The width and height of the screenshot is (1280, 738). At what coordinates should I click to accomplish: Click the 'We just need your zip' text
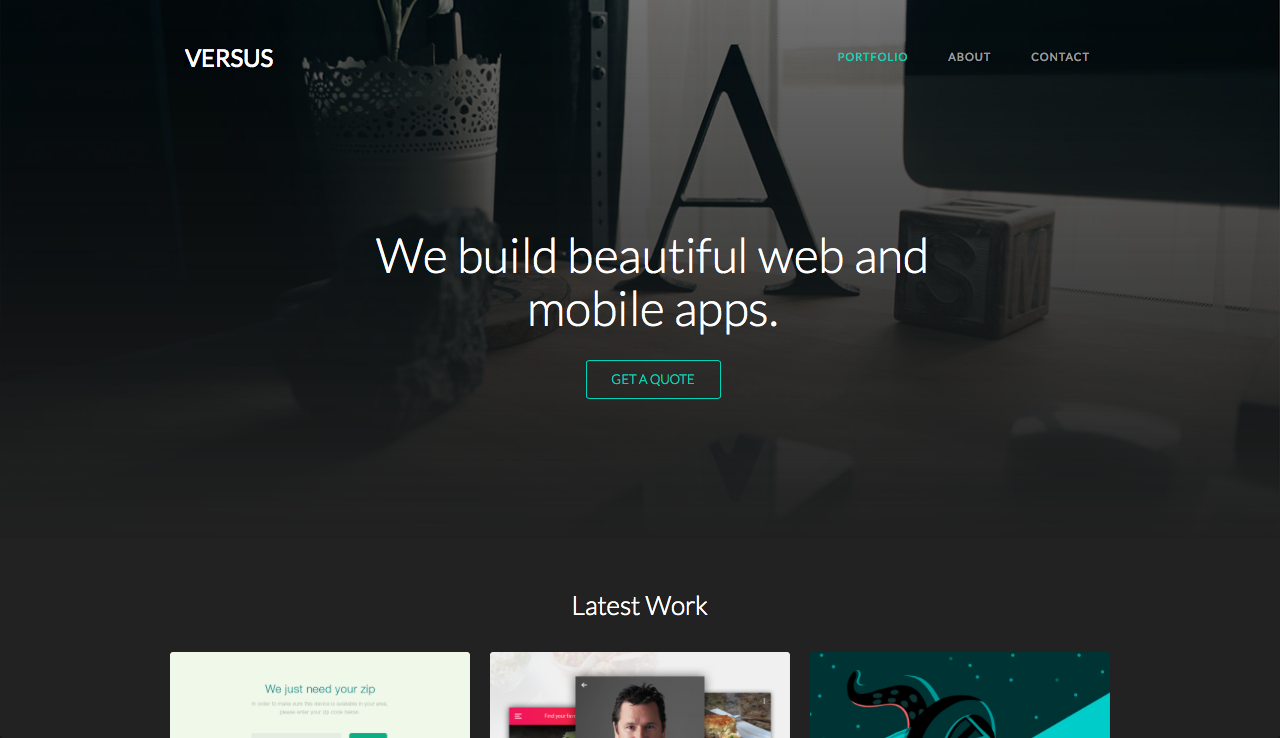(x=320, y=689)
